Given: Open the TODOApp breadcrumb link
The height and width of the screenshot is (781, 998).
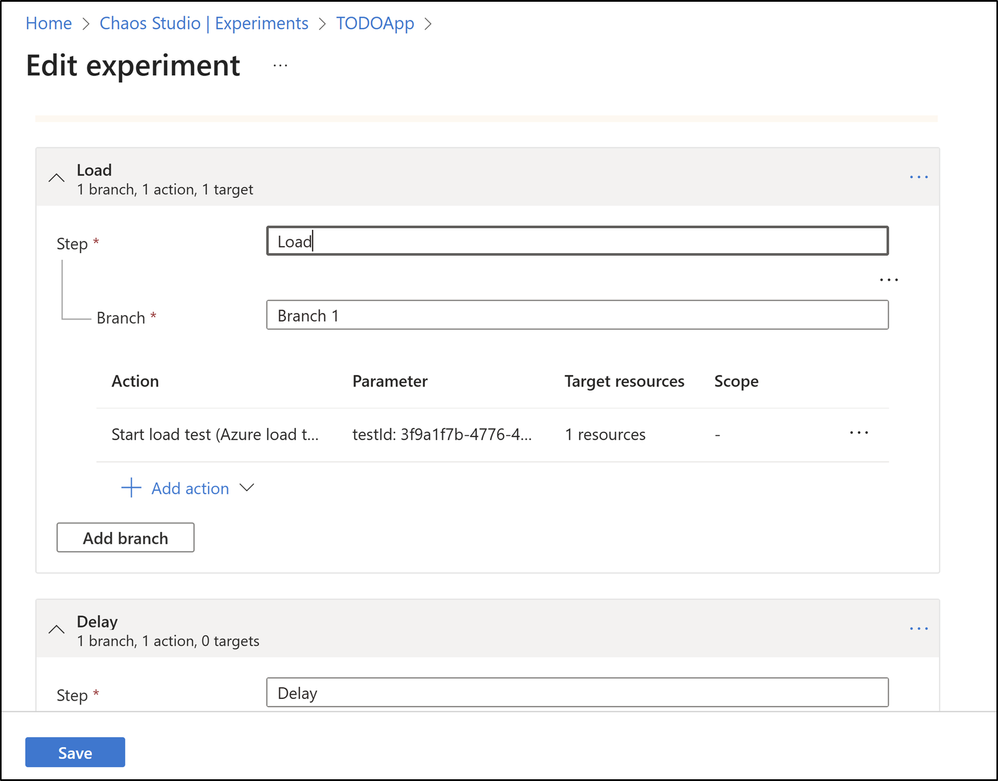Looking at the screenshot, I should coord(375,23).
